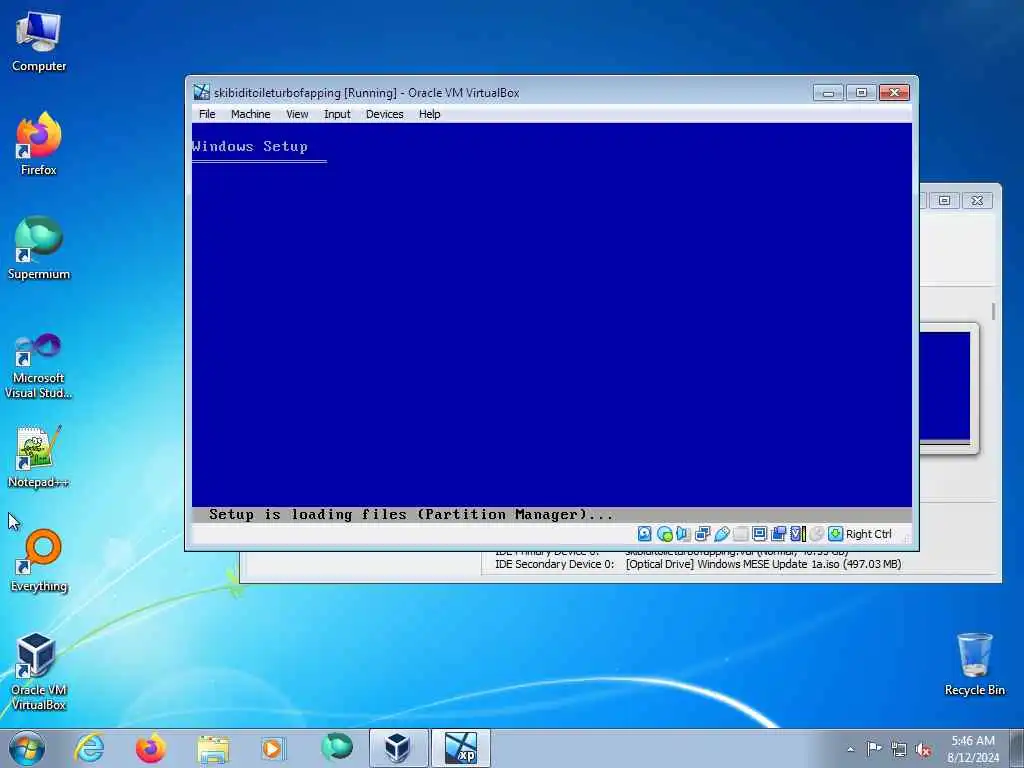Click the network adapters indicator in VM status bar

[x=703, y=534]
